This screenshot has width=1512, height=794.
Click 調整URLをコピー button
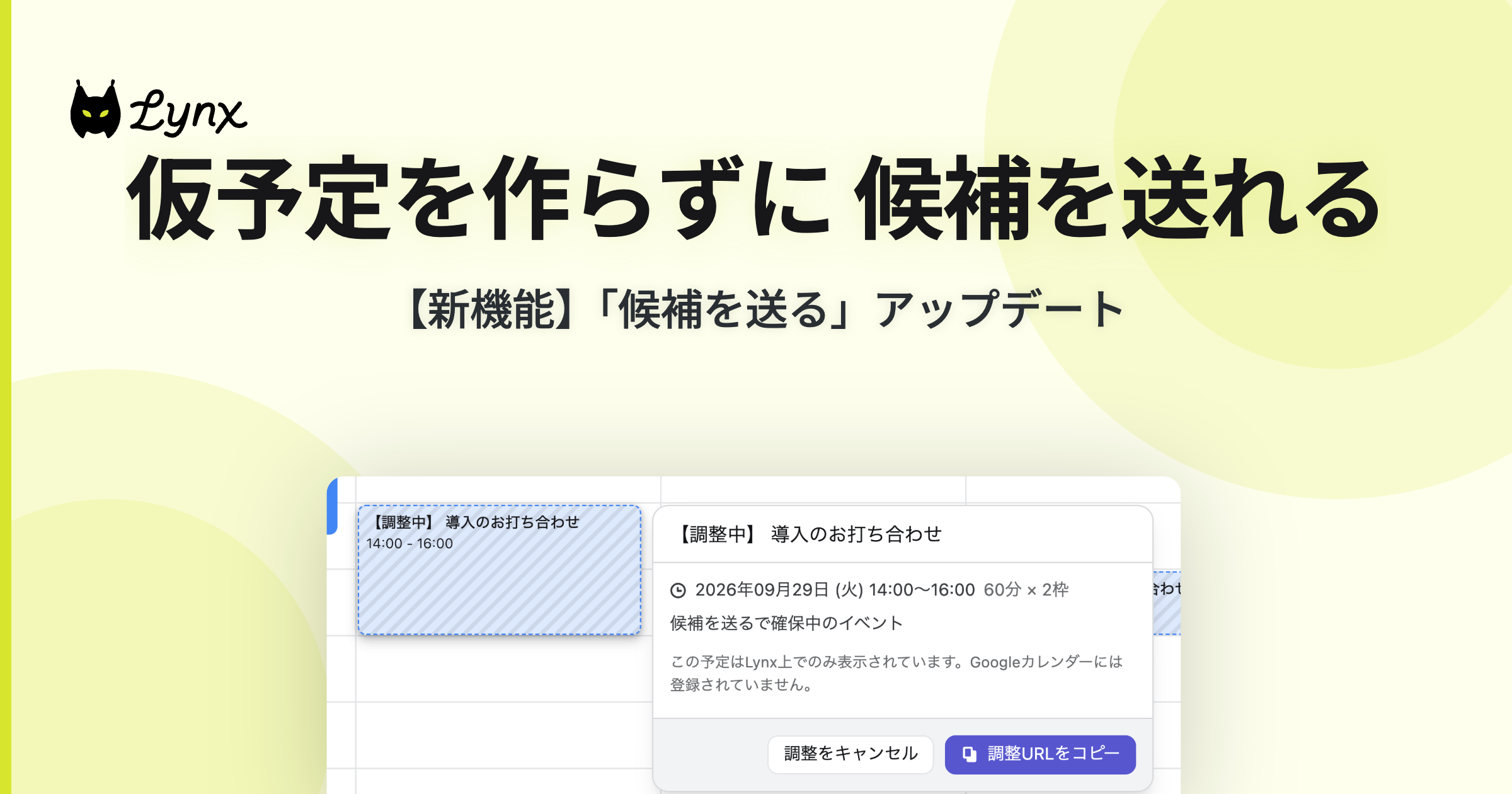tap(1040, 754)
